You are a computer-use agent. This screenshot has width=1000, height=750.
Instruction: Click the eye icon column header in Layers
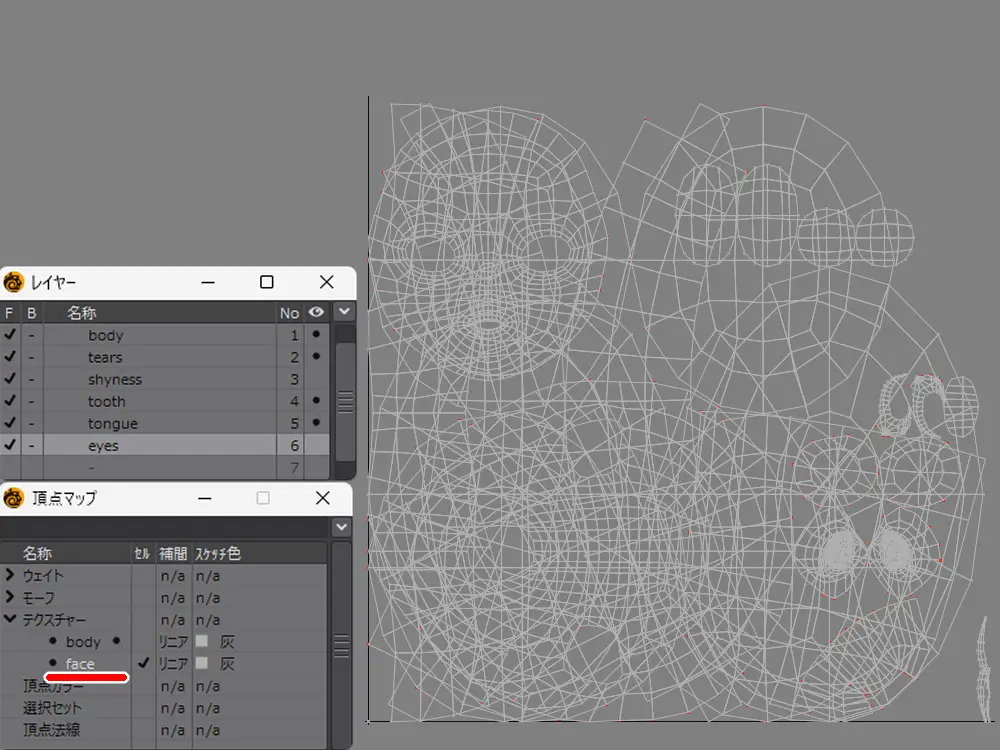316,313
